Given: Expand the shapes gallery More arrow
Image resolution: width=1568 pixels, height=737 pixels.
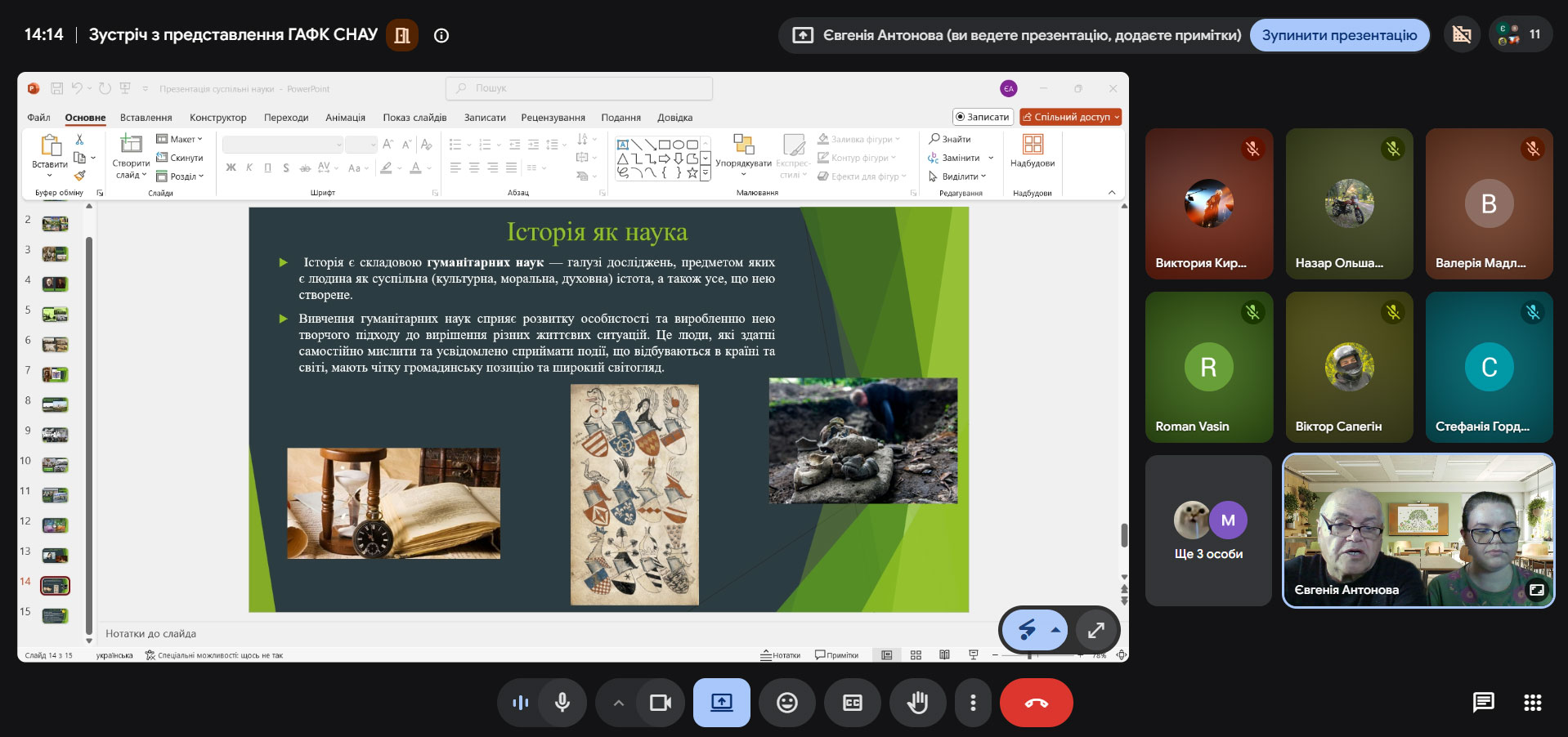Looking at the screenshot, I should click(706, 172).
